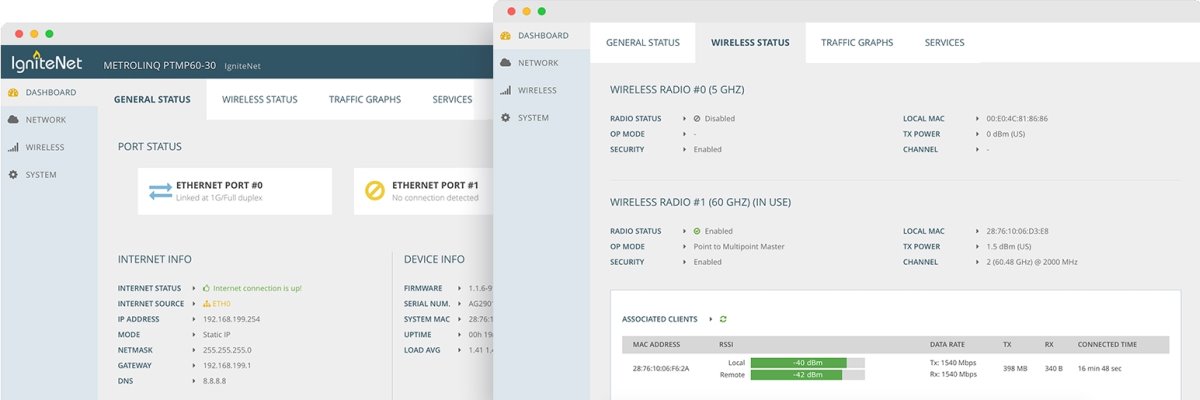Click the '340 B' RX cell
This screenshot has height=400, width=1200.
tap(1054, 368)
